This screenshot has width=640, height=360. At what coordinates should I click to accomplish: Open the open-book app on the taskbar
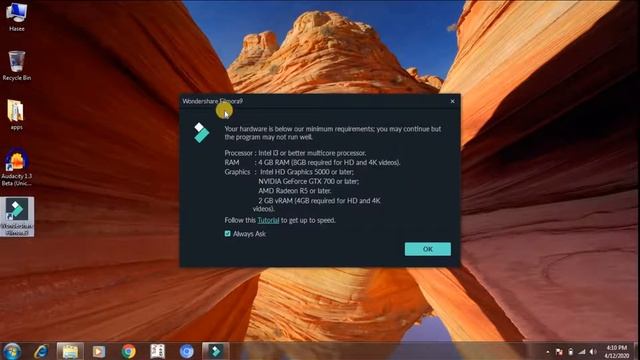158,351
